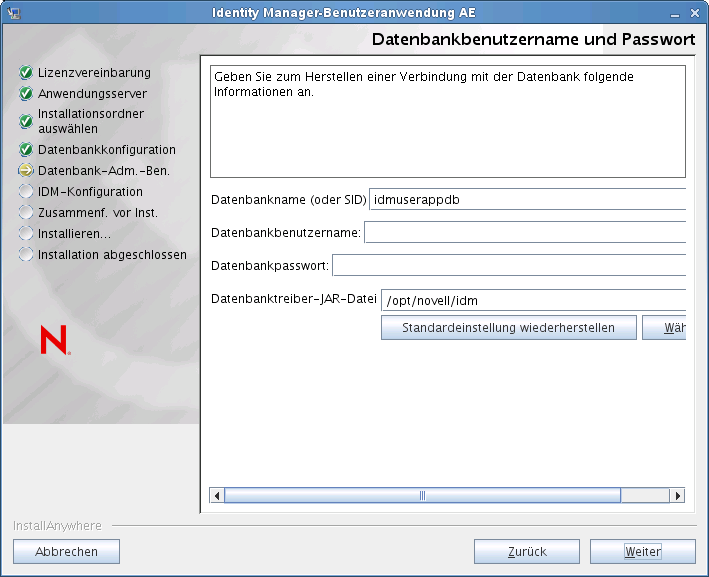709x577 pixels.
Task: Click the left arrow of horizontal scrollbar
Action: tap(217, 496)
